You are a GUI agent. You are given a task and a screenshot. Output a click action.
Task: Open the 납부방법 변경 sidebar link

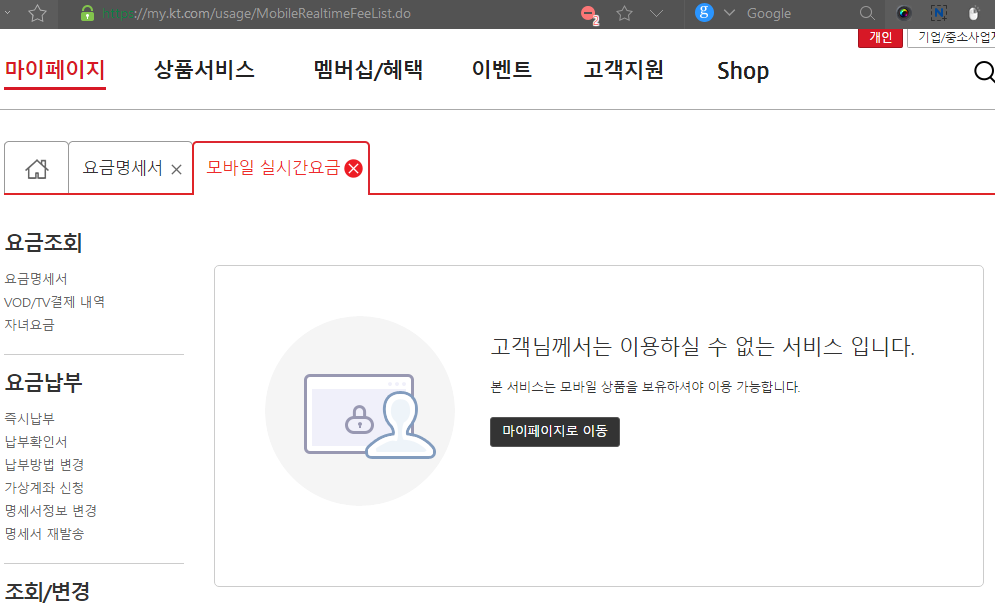click(x=44, y=465)
